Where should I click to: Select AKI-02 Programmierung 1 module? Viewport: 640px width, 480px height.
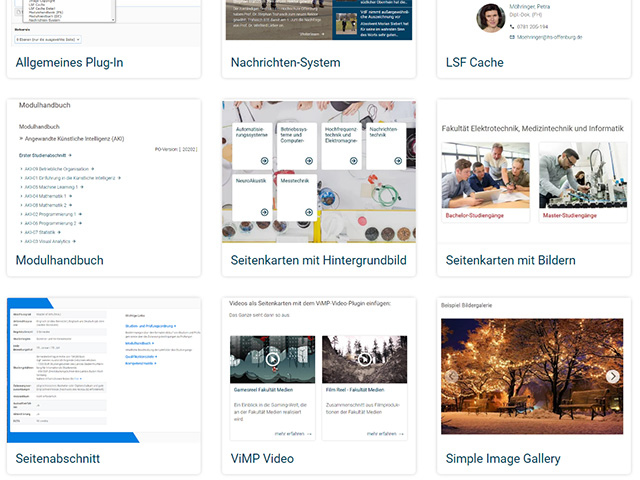pyautogui.click(x=53, y=214)
